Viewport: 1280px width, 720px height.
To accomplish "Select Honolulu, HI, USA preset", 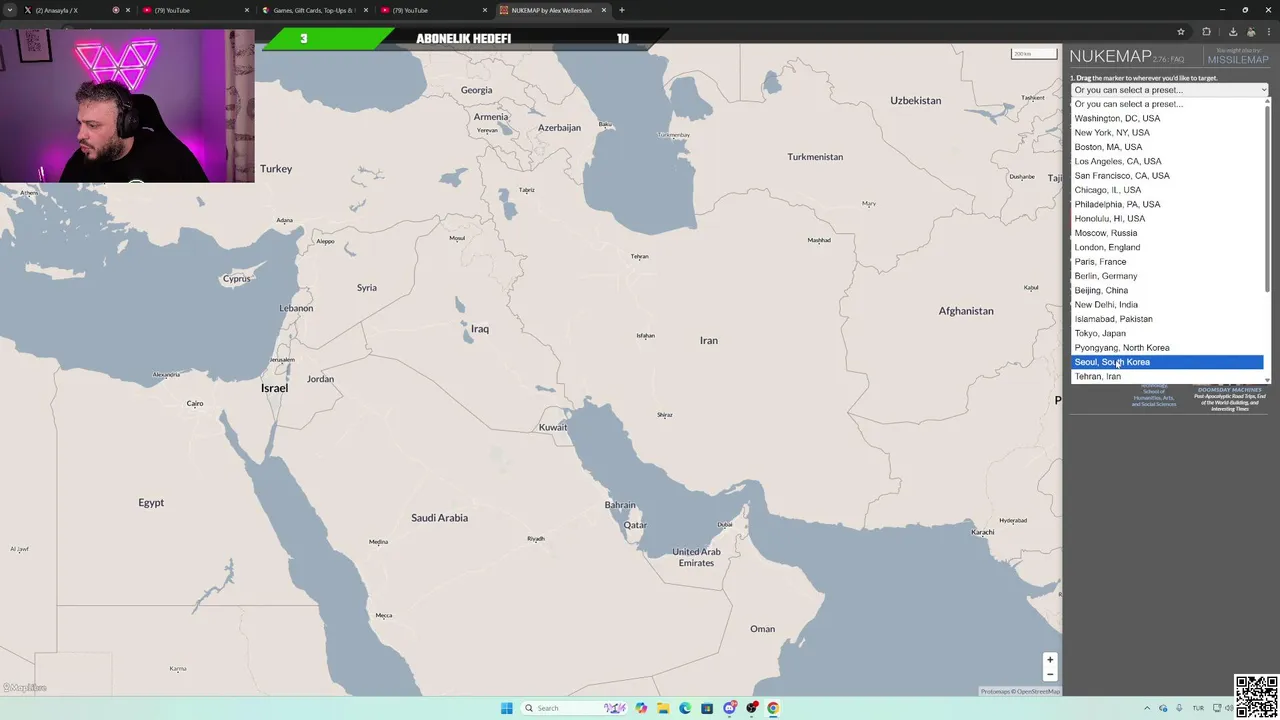I will [1167, 218].
